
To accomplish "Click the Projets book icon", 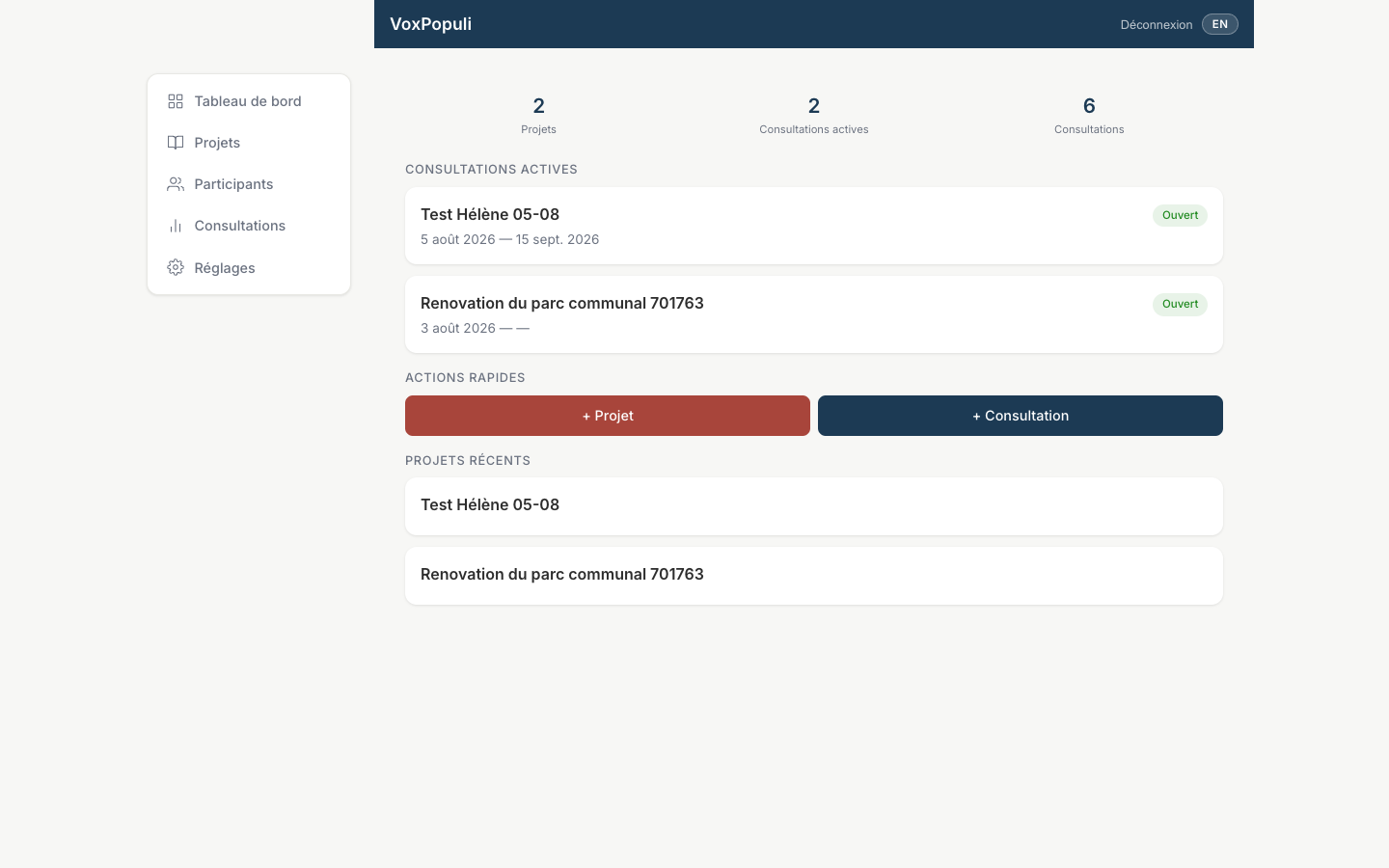I will click(x=176, y=143).
